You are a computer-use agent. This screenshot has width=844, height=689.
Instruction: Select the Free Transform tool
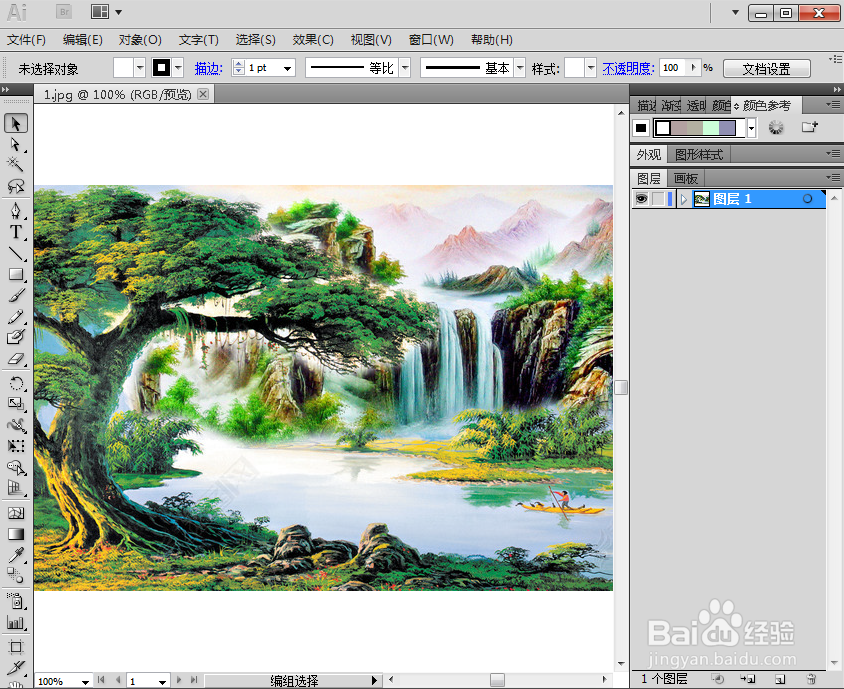point(16,446)
